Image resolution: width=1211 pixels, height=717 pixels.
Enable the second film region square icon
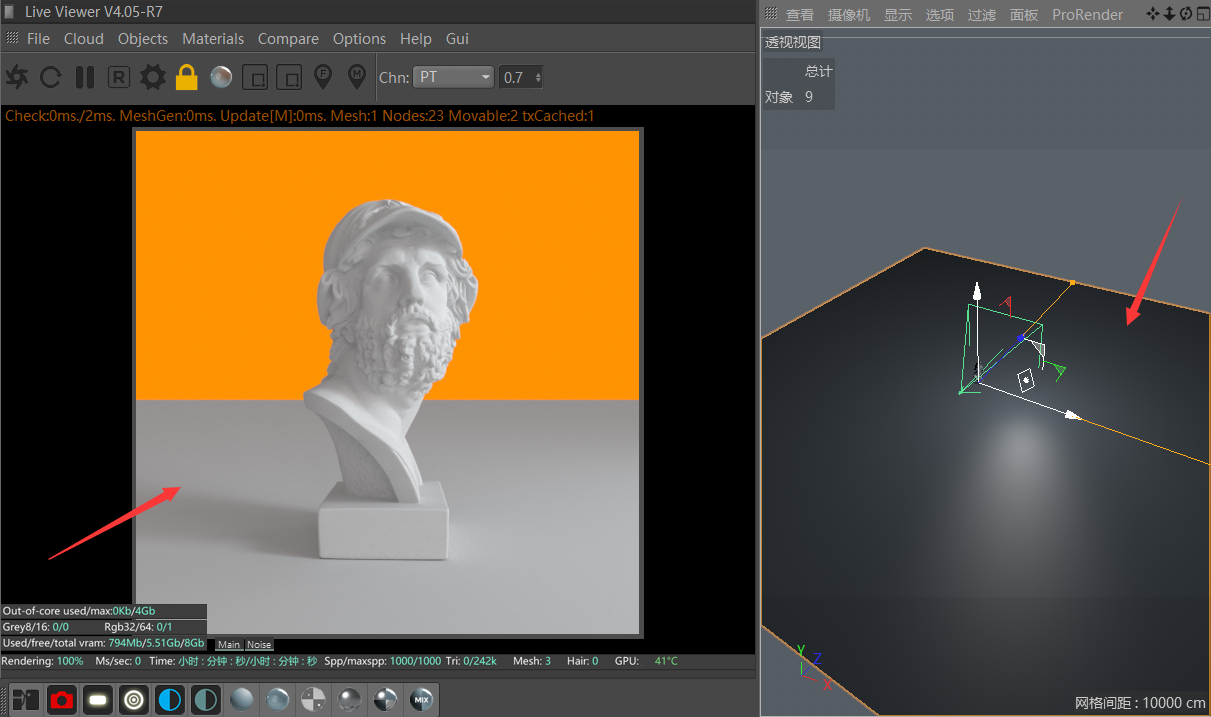tap(289, 77)
